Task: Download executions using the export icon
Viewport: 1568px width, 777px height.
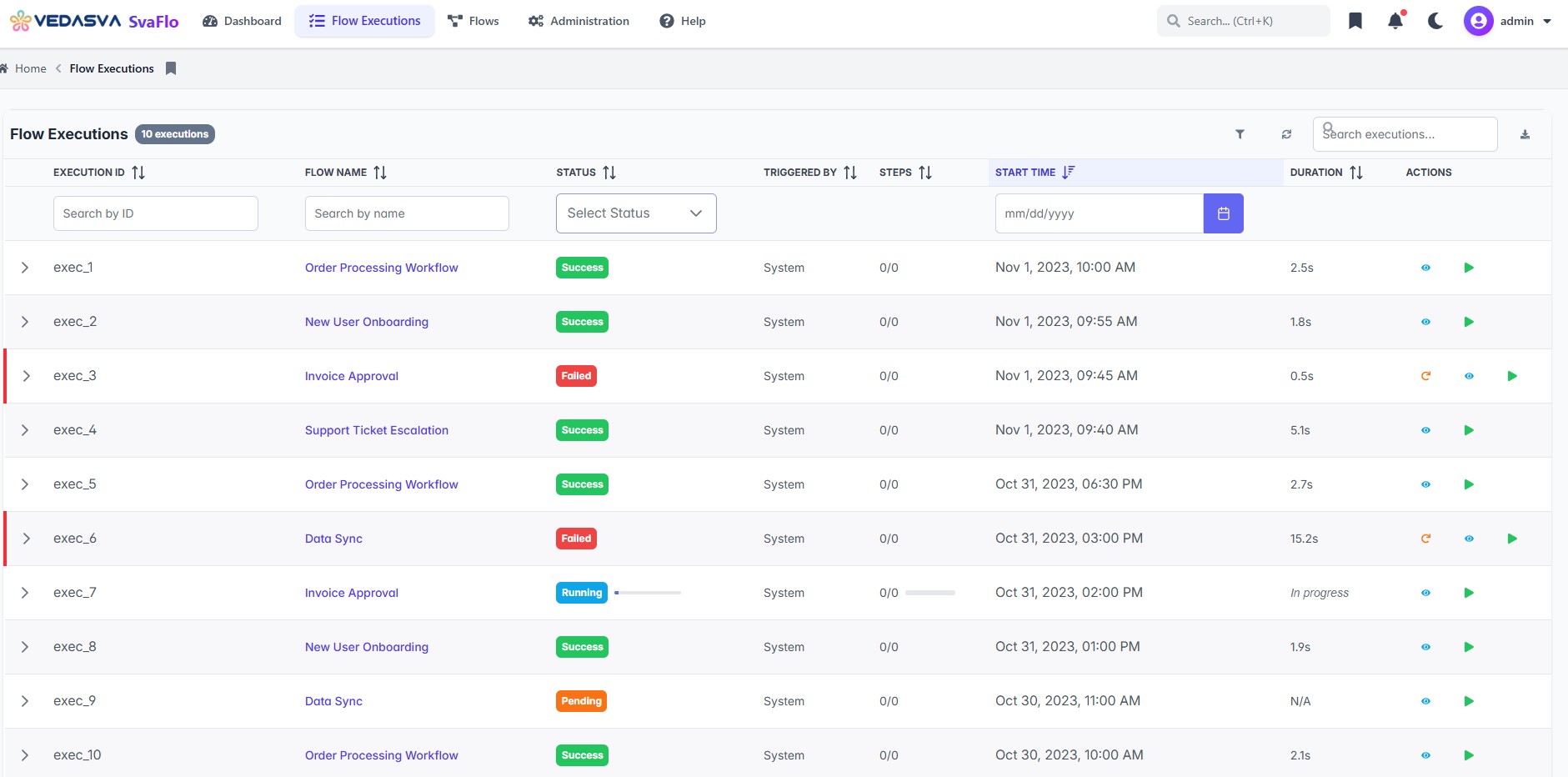Action: tap(1525, 134)
